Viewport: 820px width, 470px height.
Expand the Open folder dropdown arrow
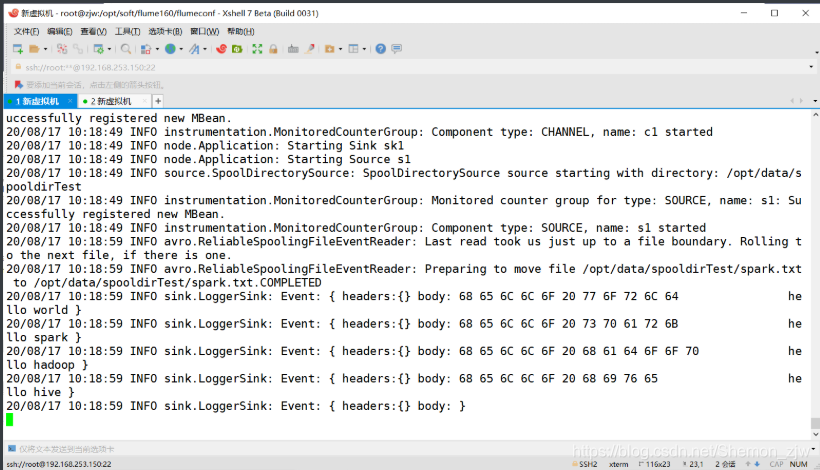coord(45,49)
